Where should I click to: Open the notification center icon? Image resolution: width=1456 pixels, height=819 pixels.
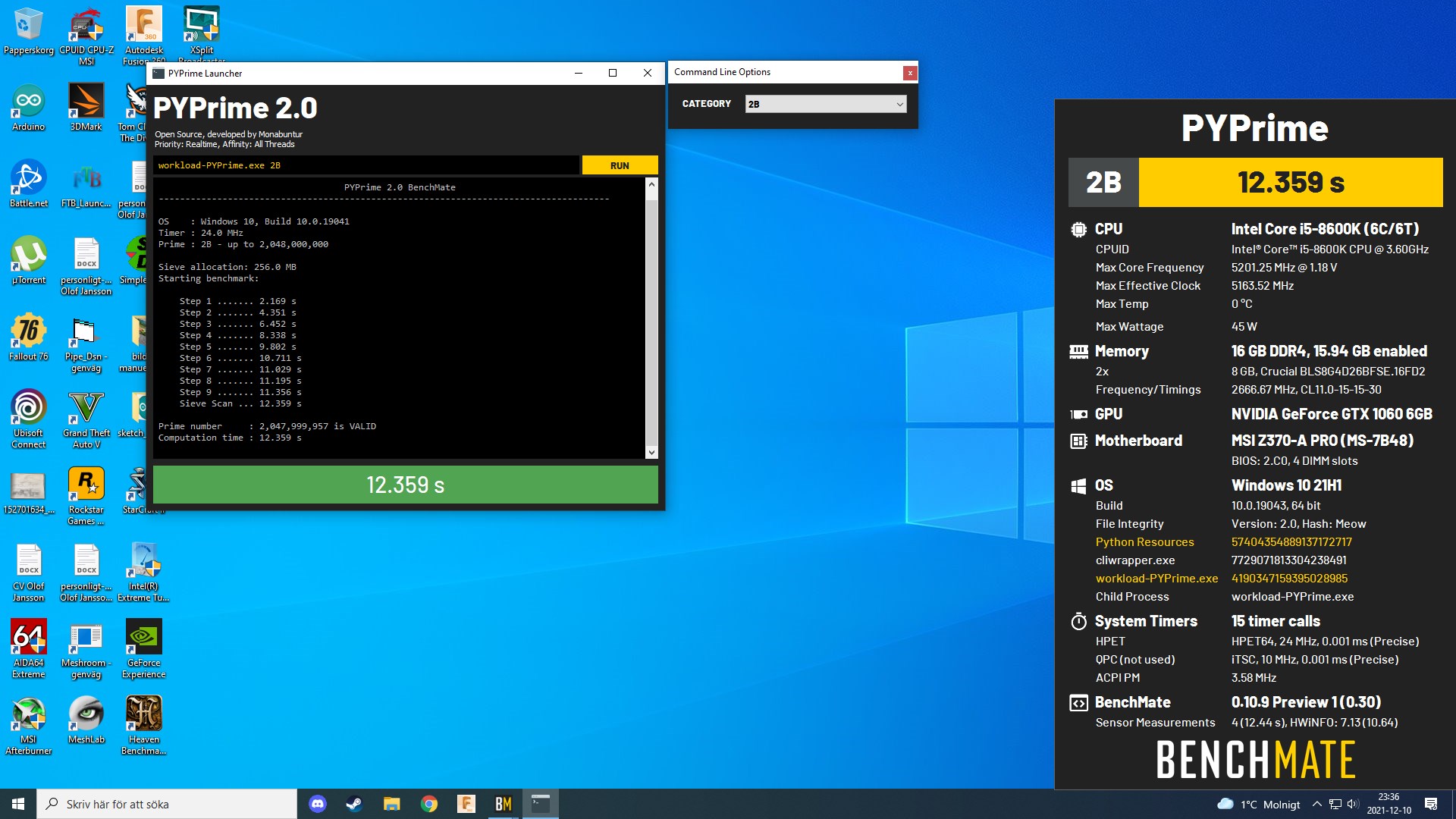pos(1431,804)
